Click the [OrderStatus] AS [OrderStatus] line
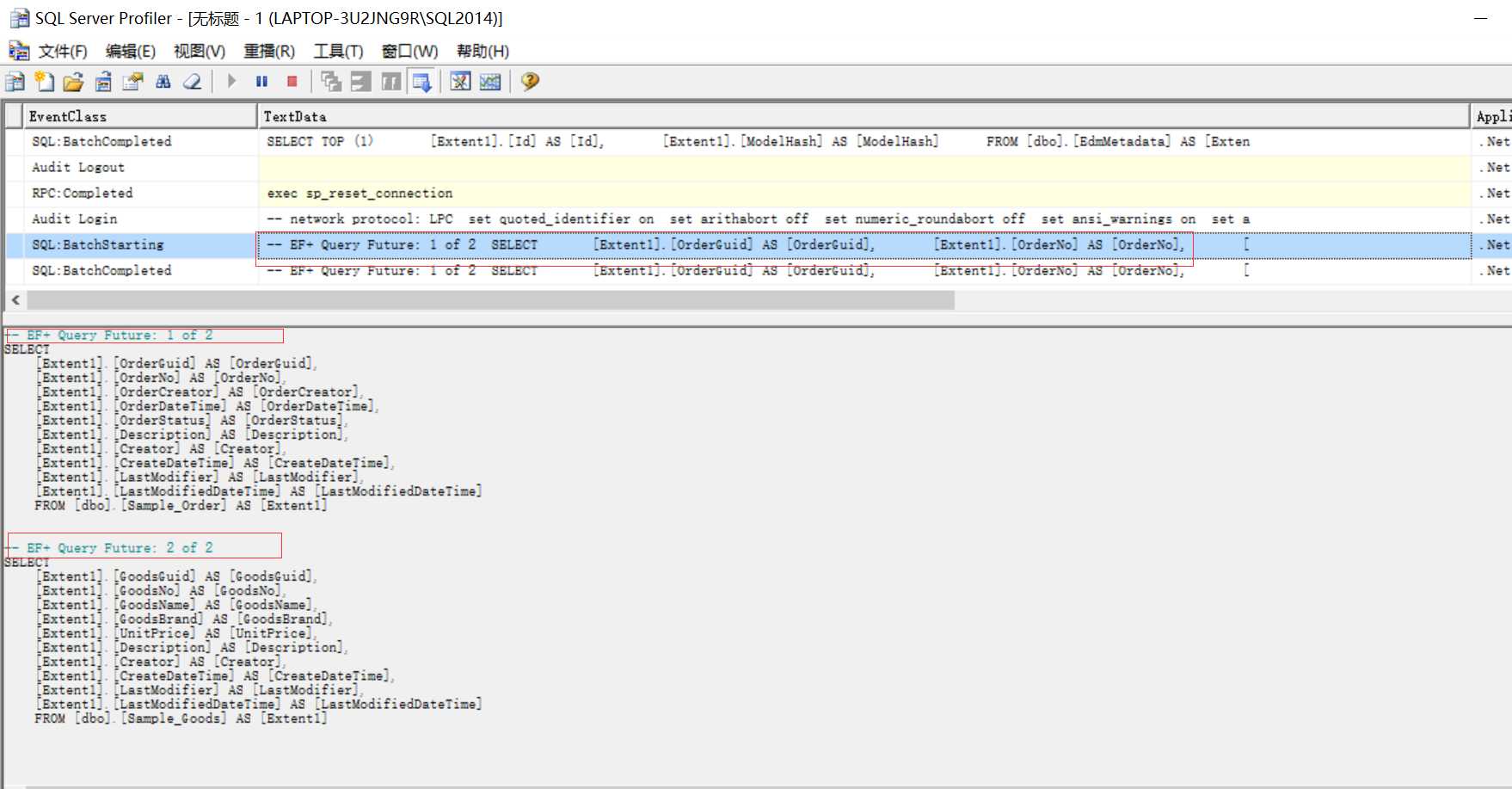 tap(192, 421)
